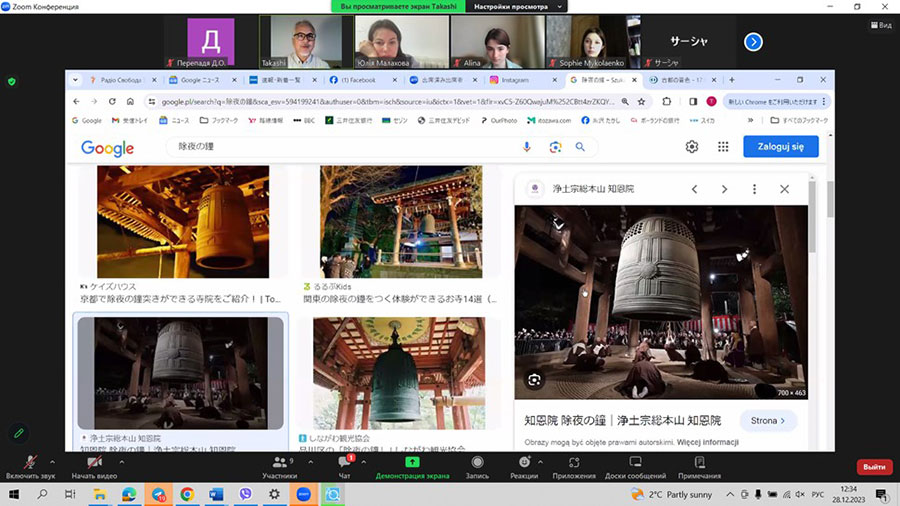Select the red-pillar temple bell thumbnail

(x=400, y=372)
